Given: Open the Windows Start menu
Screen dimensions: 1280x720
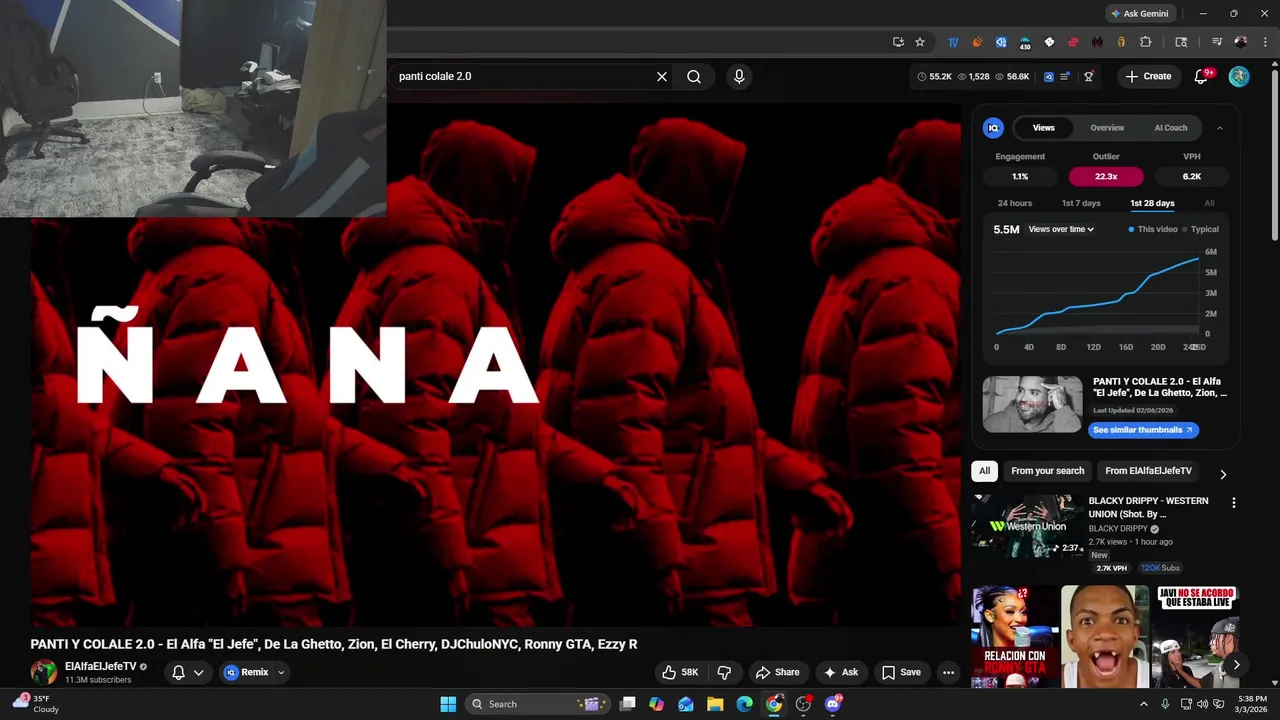Looking at the screenshot, I should point(448,704).
